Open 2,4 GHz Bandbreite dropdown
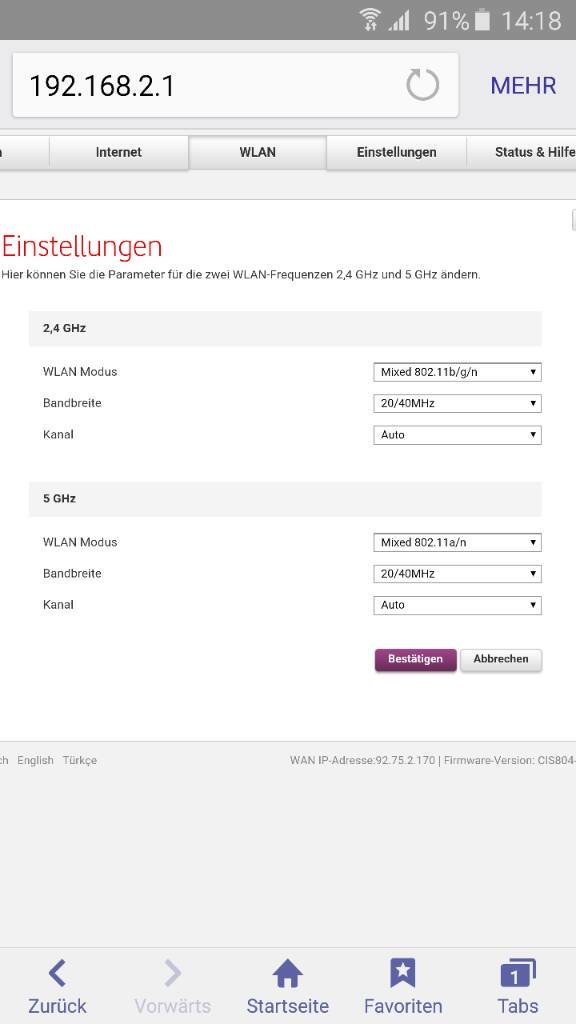 pyautogui.click(x=457, y=404)
